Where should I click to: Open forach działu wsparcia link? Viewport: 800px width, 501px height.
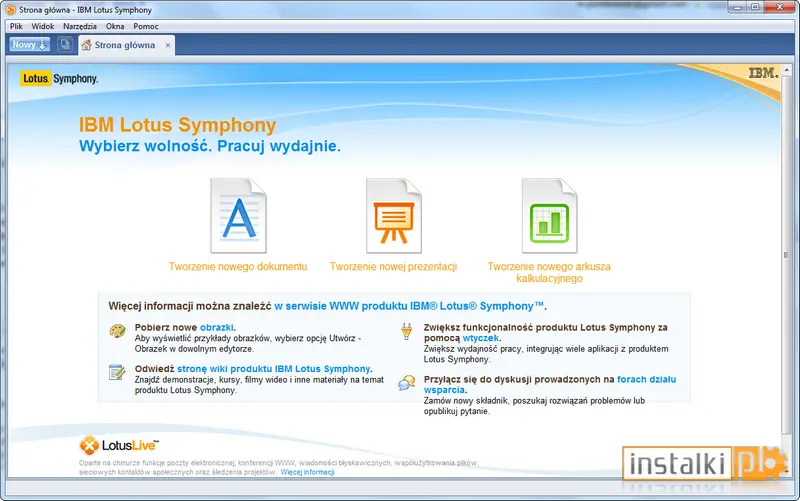tap(549, 385)
